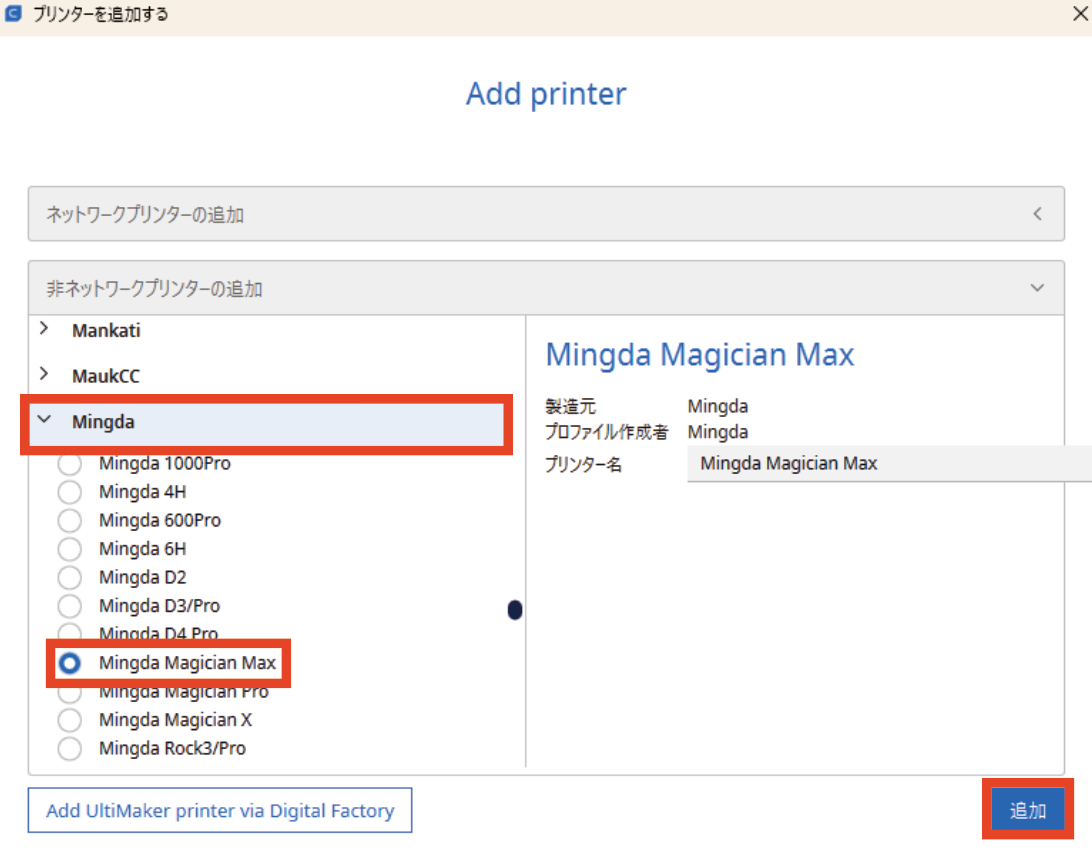Expand the Mankati manufacturer group
The width and height of the screenshot is (1092, 861).
coord(45,328)
